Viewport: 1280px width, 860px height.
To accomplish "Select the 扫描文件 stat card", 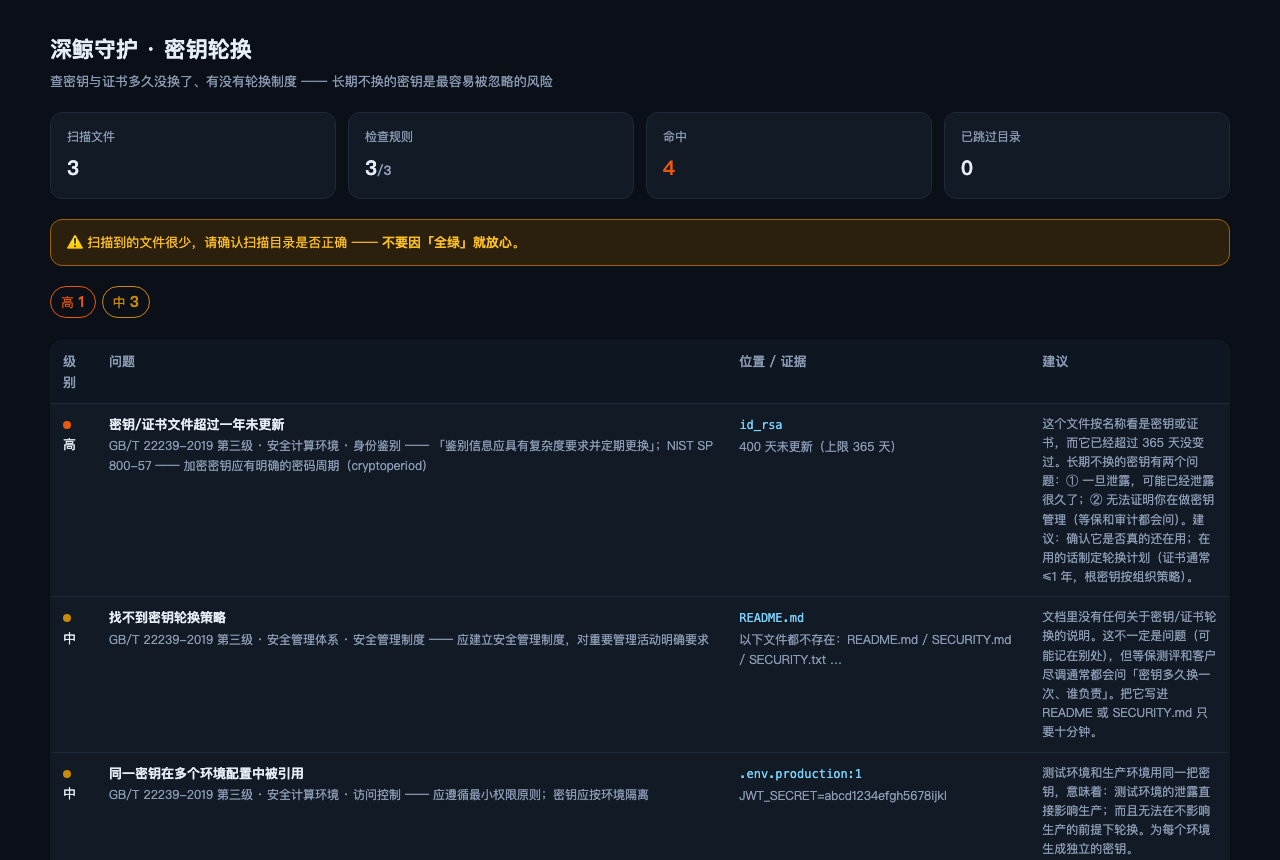I will [x=193, y=155].
